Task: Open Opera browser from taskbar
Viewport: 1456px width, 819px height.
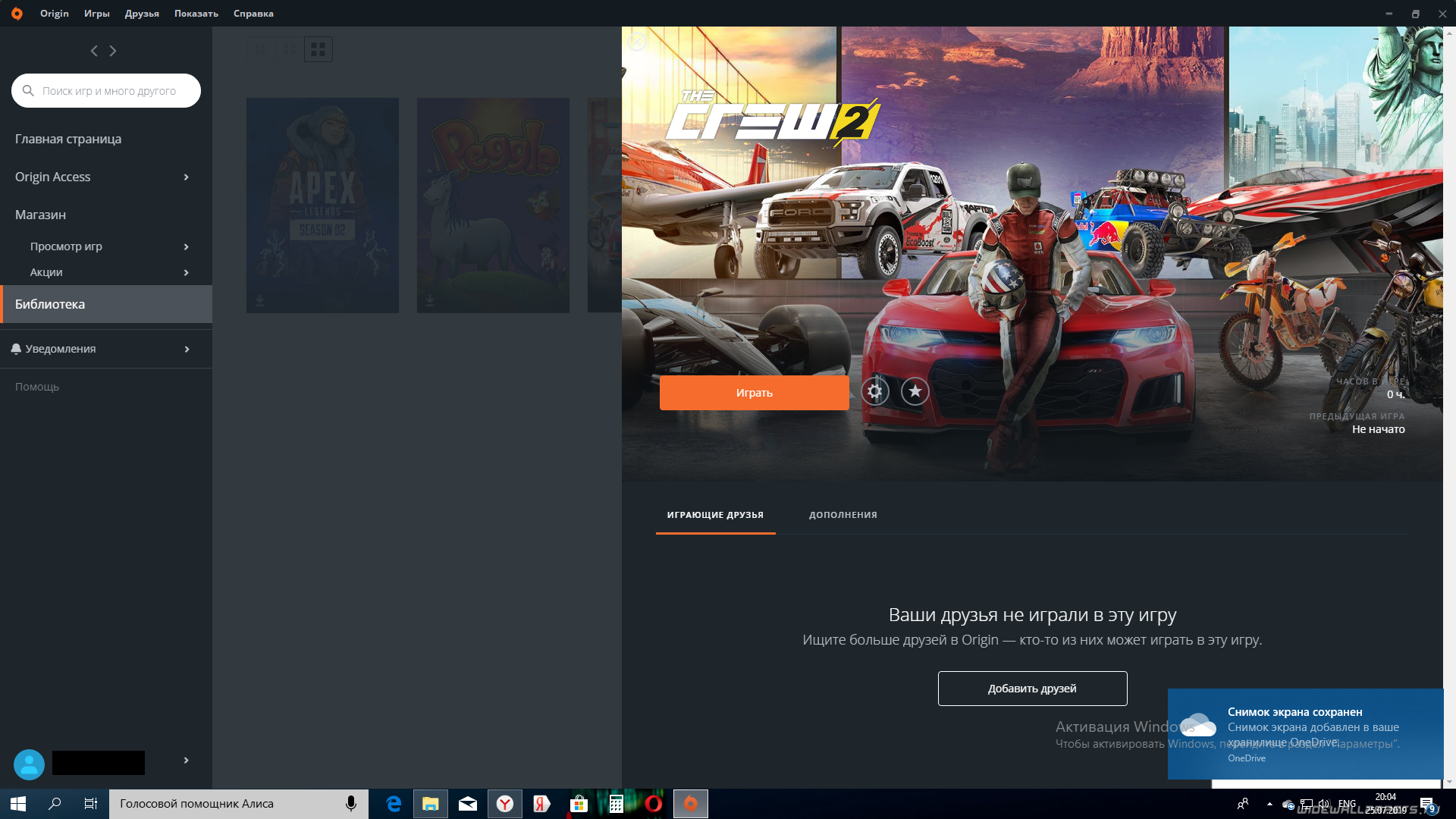Action: [x=654, y=804]
